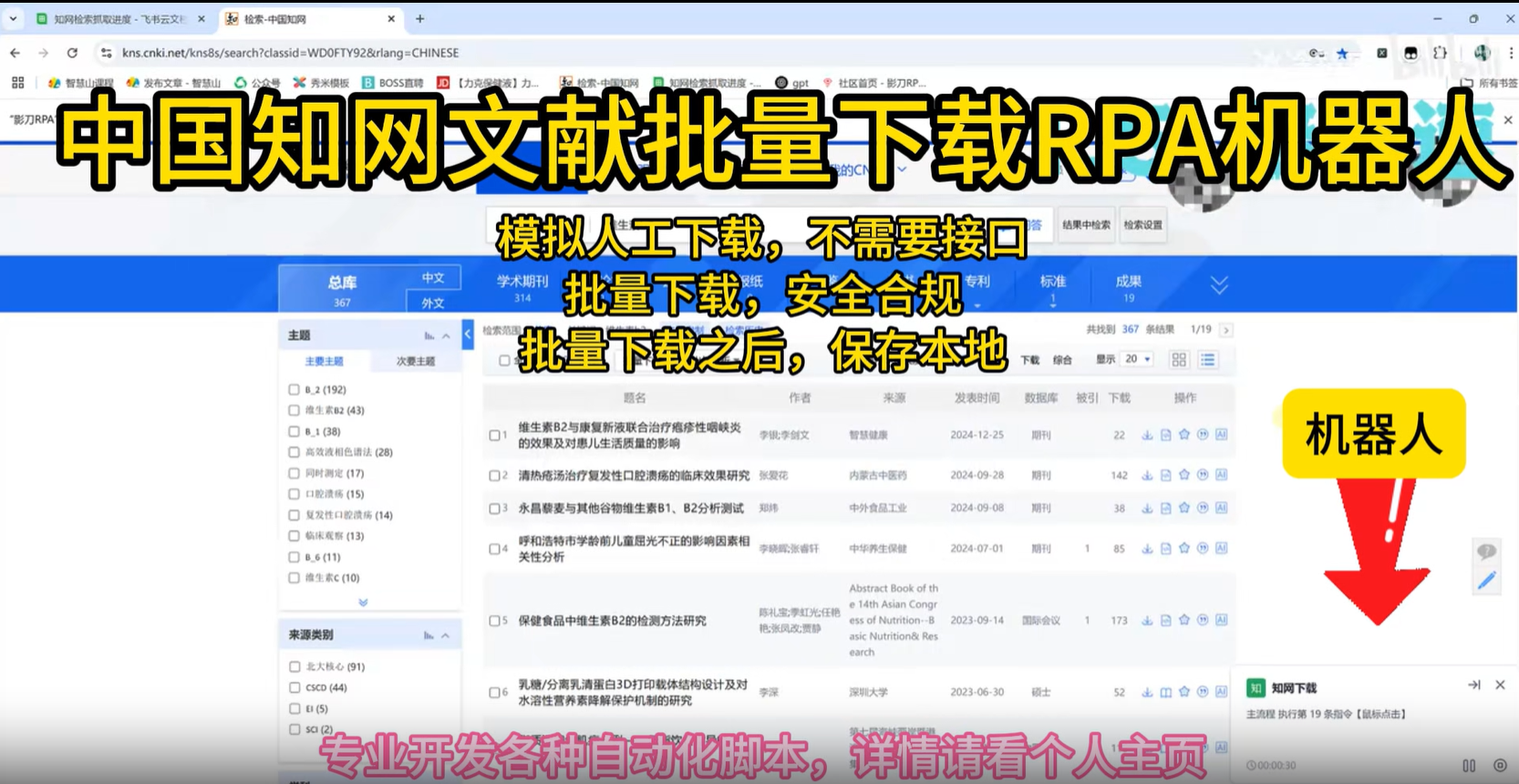Open browser extensions puzzle icon
Viewport: 1519px width, 784px height.
[1440, 53]
